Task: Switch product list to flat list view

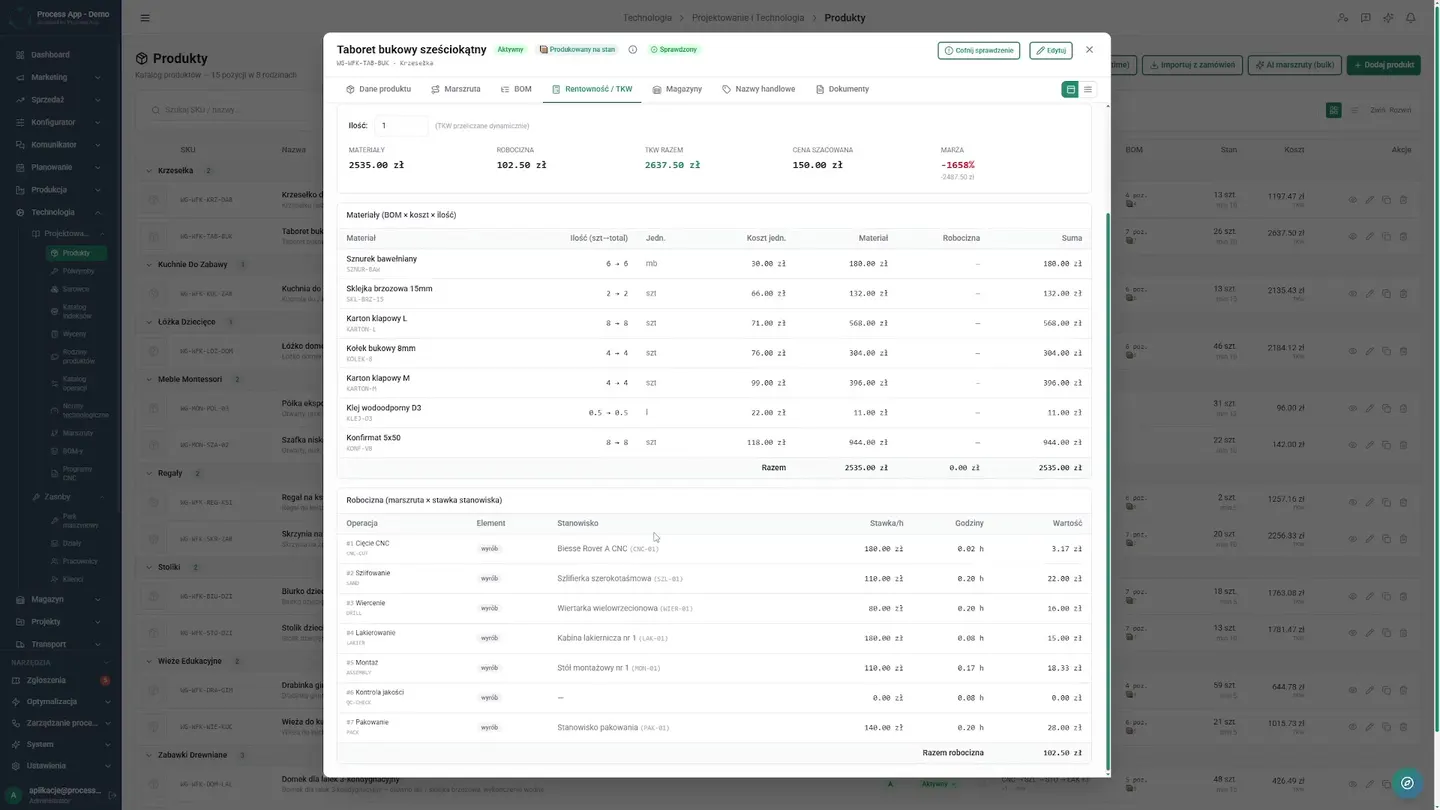Action: coord(1354,110)
